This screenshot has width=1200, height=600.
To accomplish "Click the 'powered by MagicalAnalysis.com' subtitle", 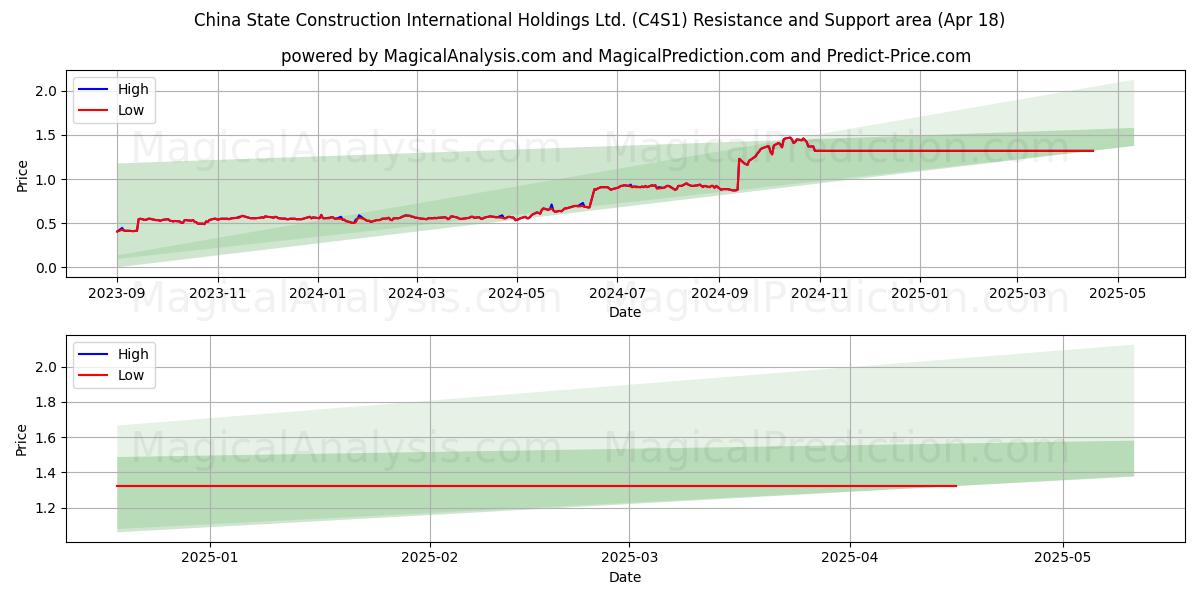I will [x=626, y=56].
